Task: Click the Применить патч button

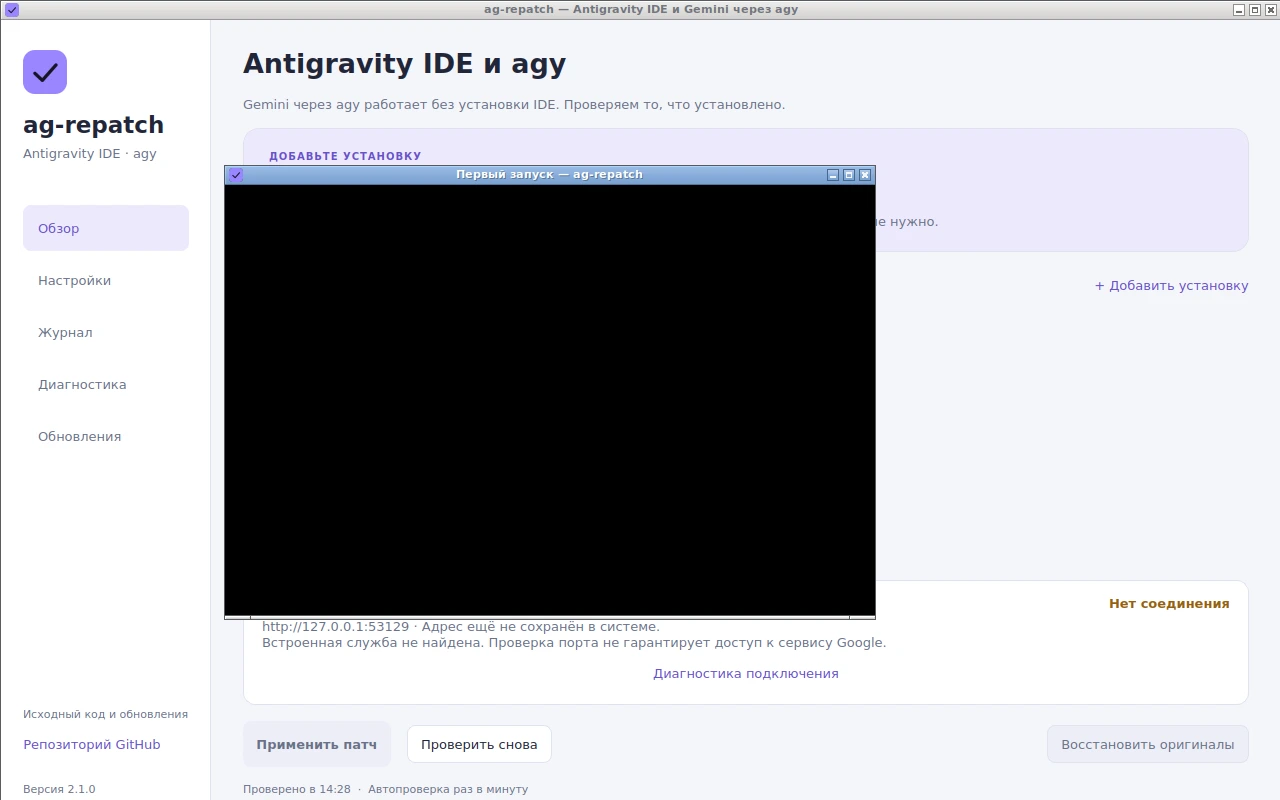Action: (317, 744)
